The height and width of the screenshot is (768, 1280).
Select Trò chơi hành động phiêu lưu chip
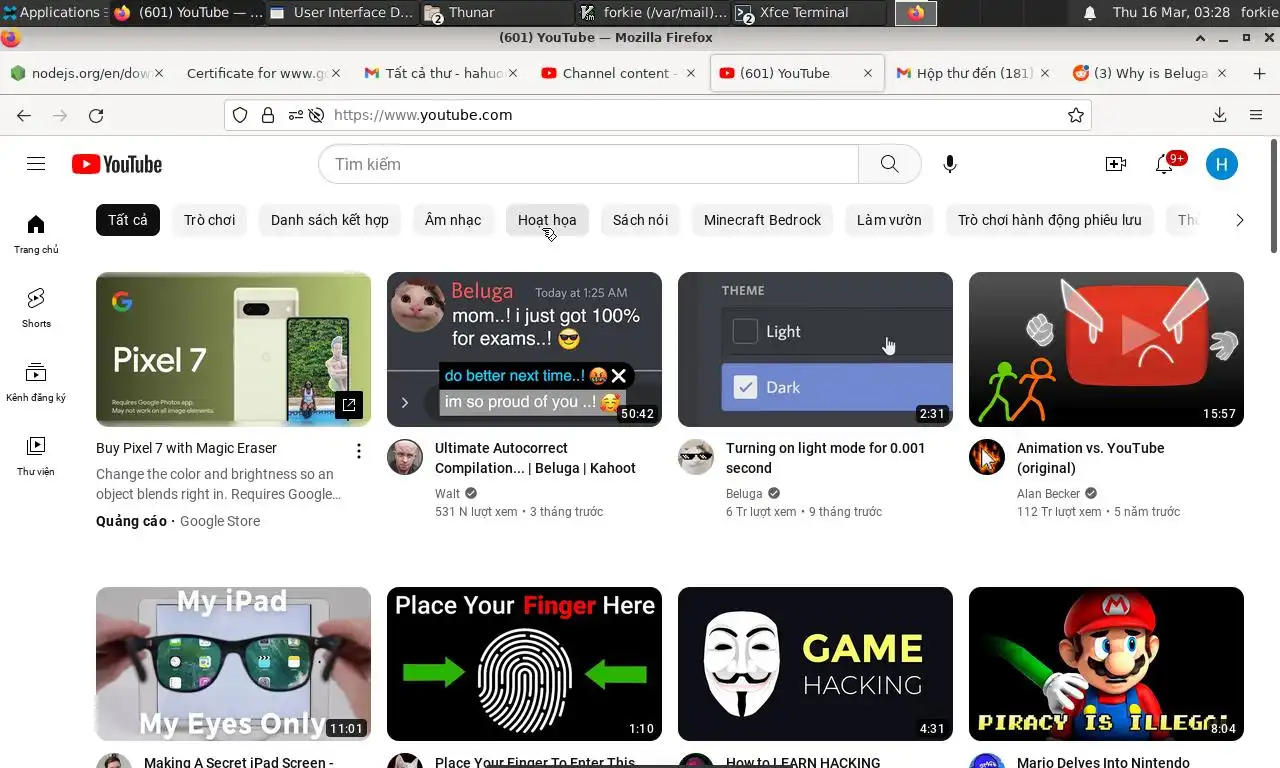point(1049,220)
